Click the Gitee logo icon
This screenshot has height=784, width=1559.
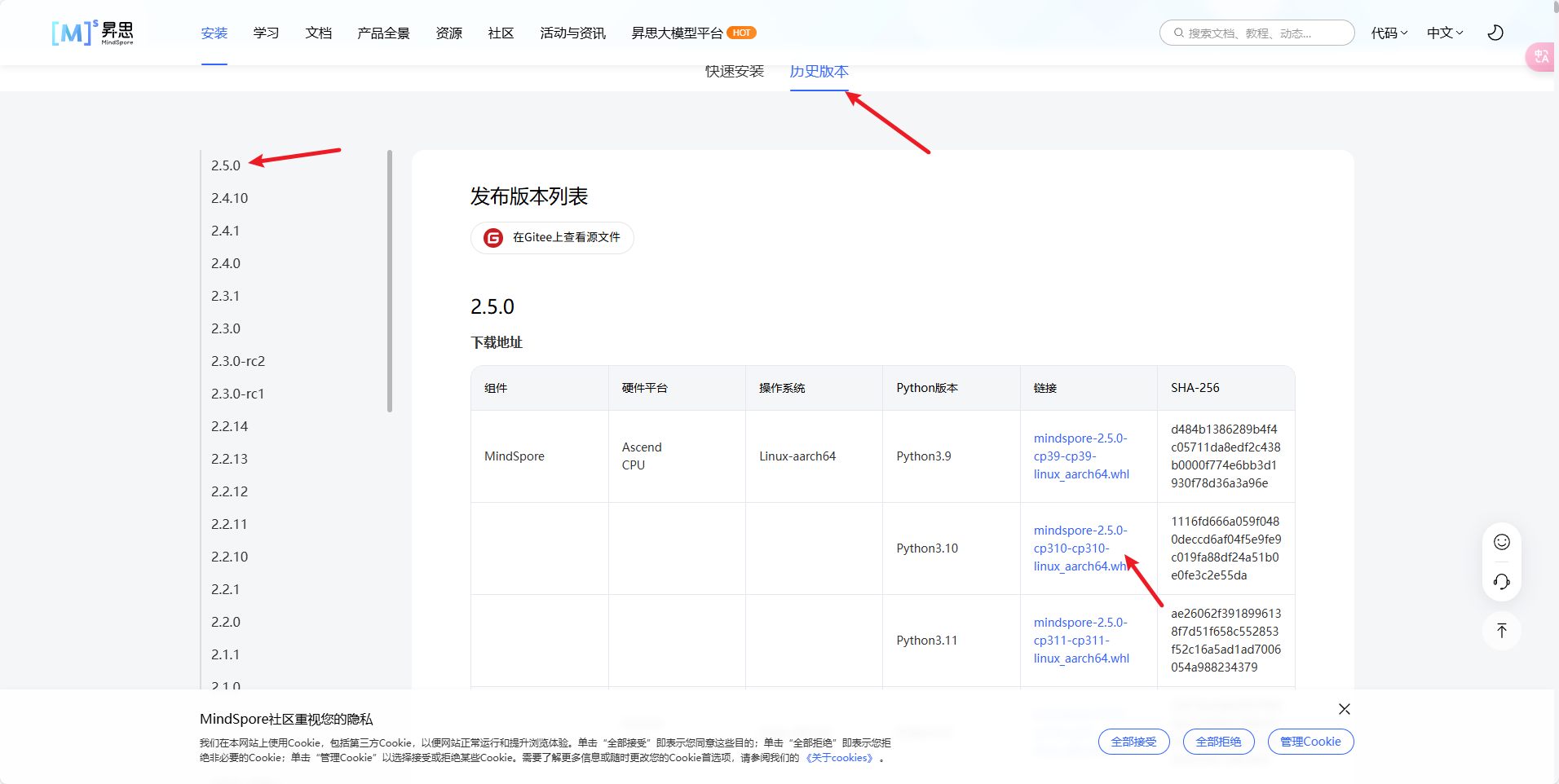click(493, 238)
